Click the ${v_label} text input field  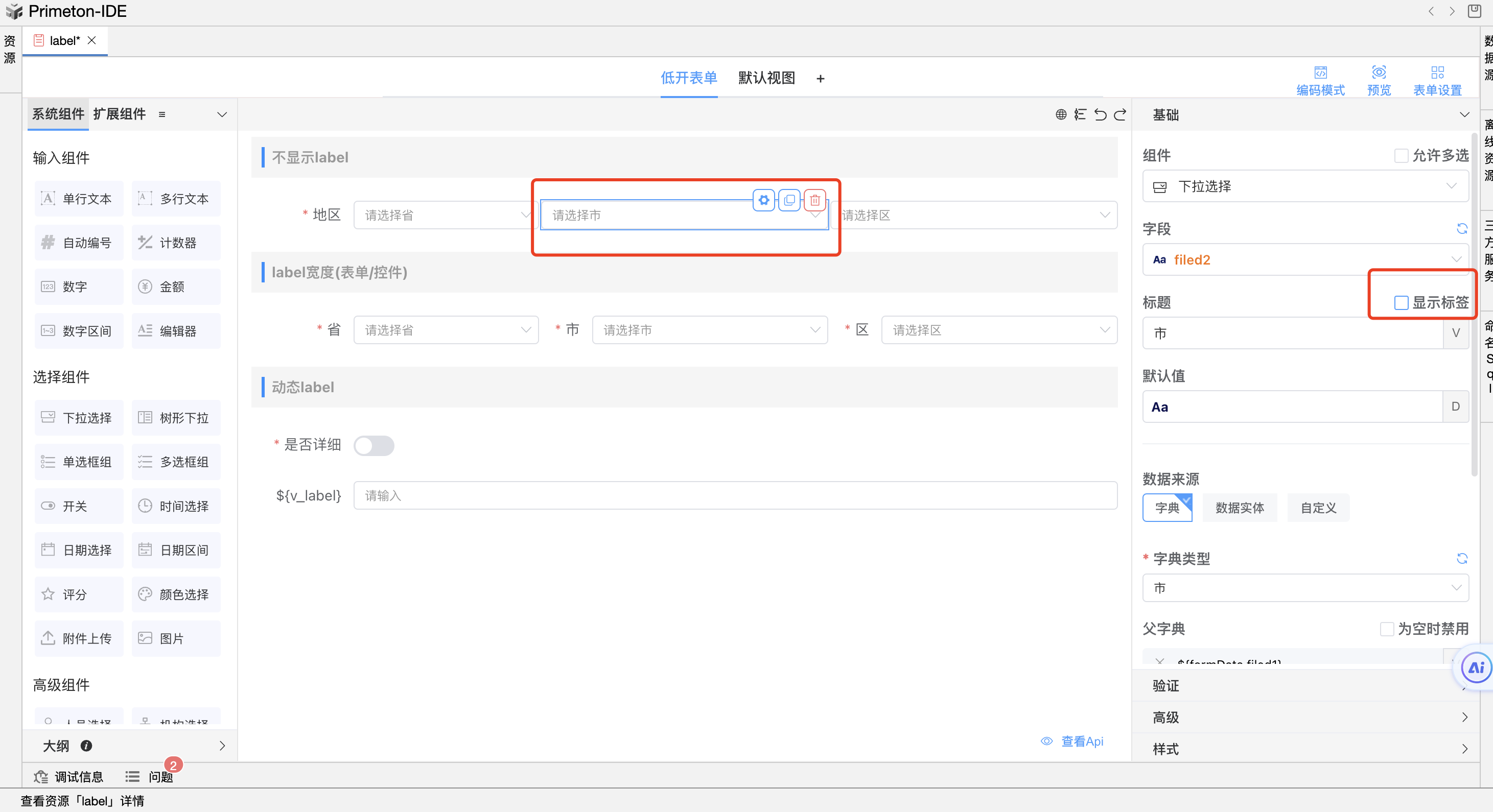coord(734,496)
